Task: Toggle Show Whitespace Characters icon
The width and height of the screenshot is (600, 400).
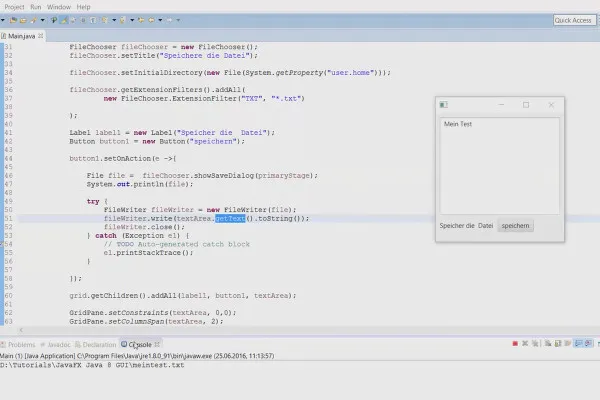Action: coord(93,20)
